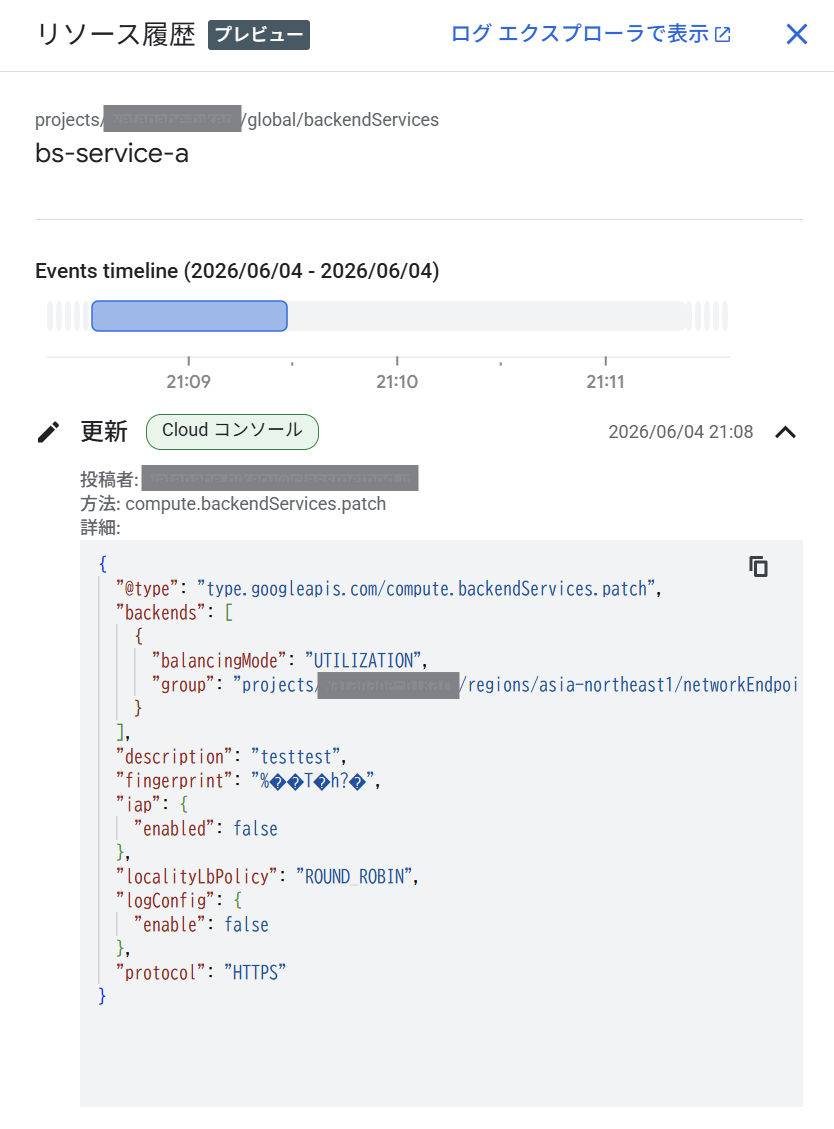Click the event timestamp 2026/06/04 21:08
The image size is (834, 1129).
(681, 432)
